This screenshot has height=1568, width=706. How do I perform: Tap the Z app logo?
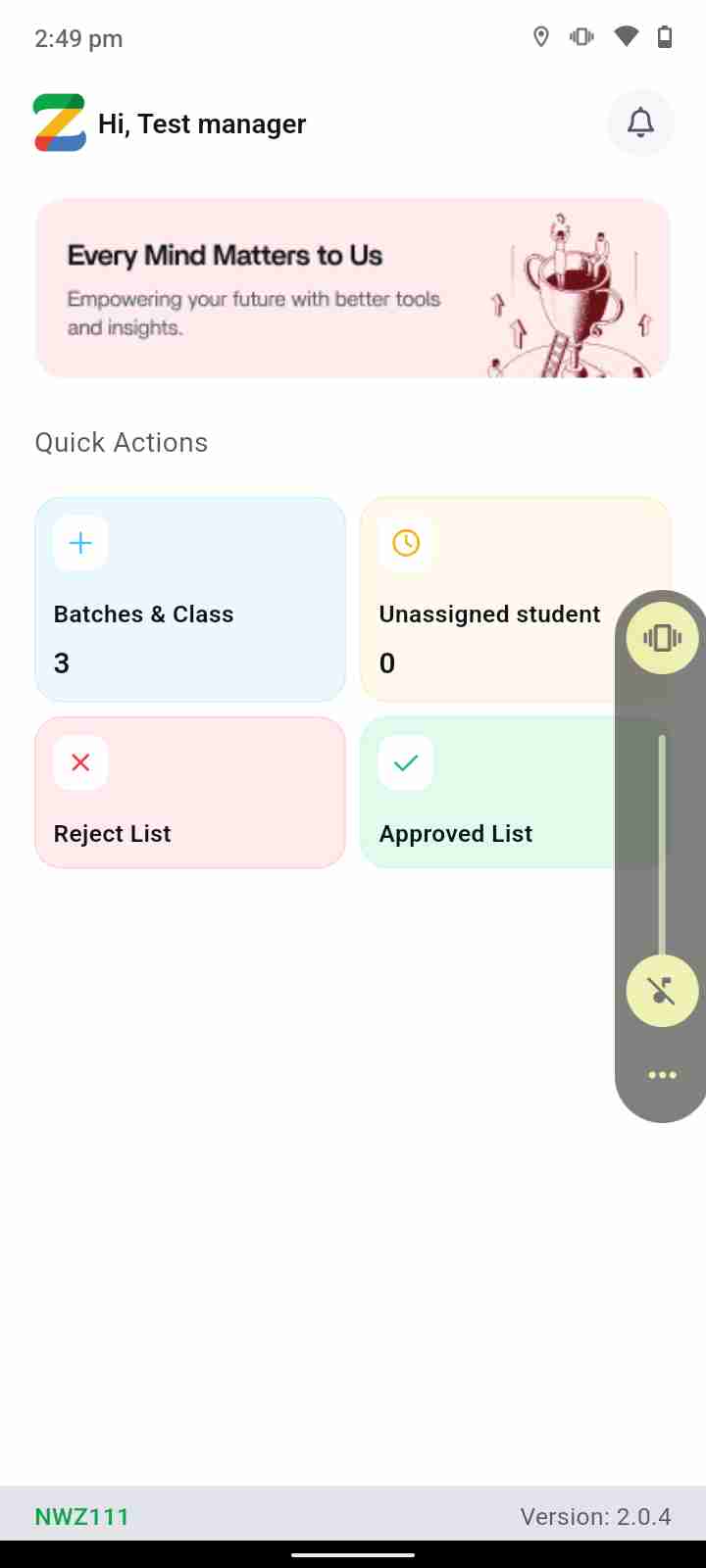[60, 122]
